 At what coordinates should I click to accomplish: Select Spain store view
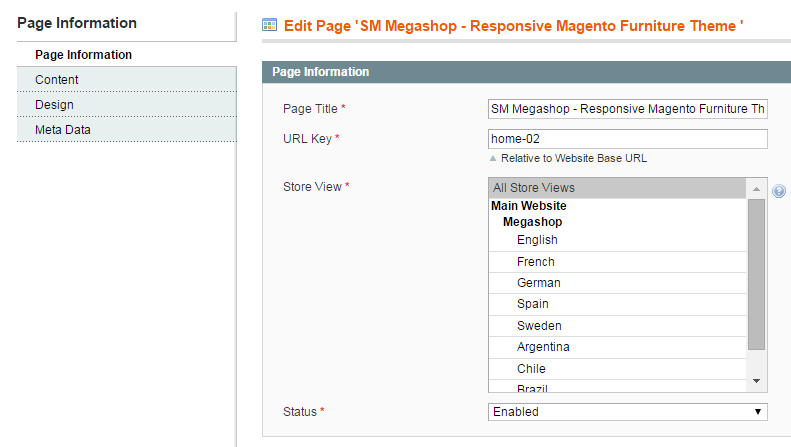point(617,304)
